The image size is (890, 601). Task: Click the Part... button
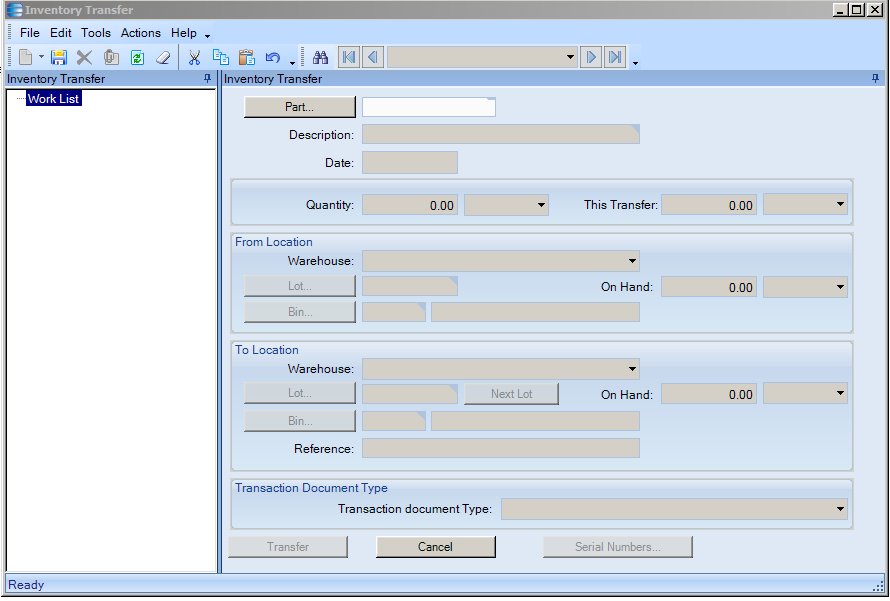299,107
